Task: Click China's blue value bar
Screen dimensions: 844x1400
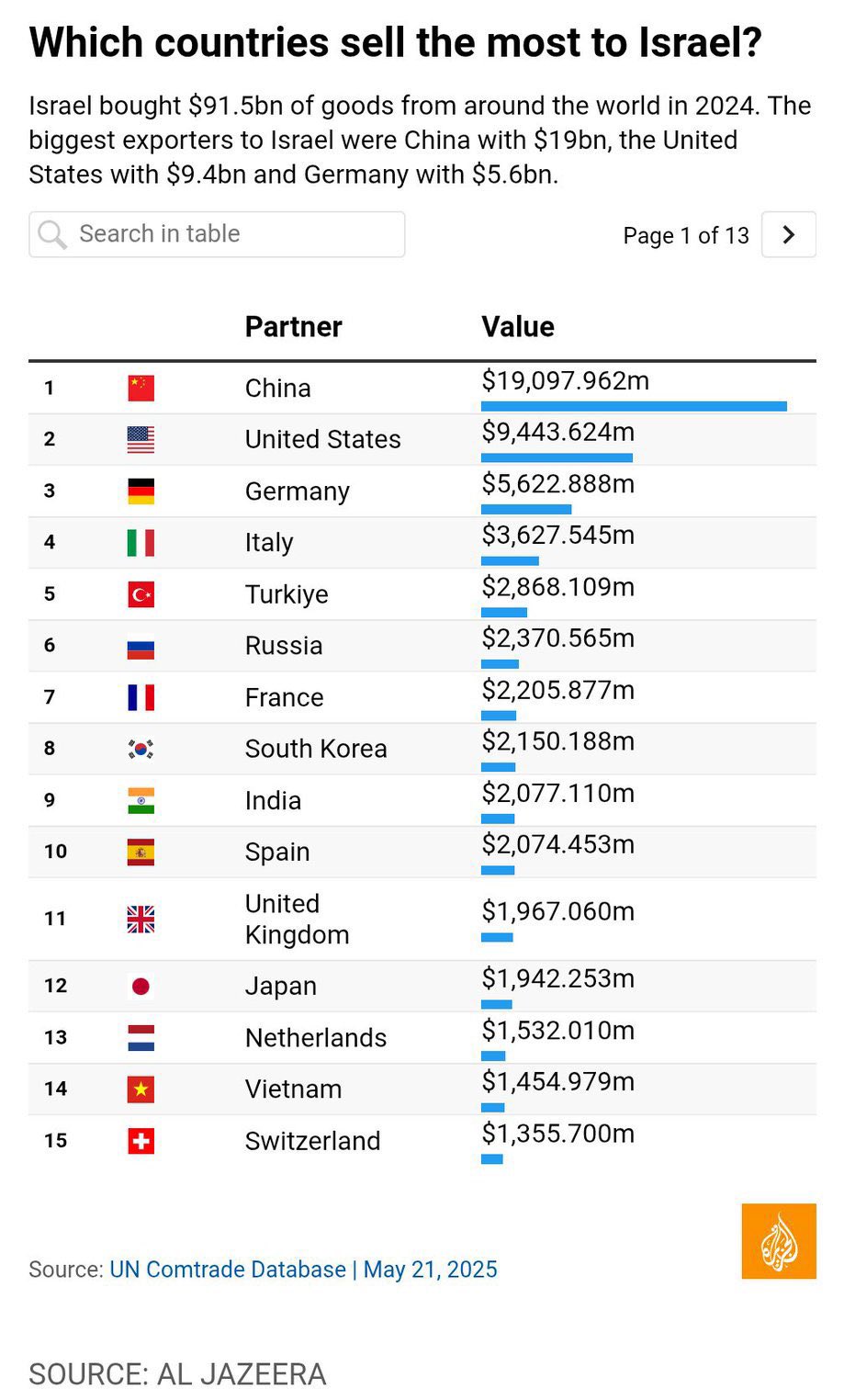Action: pyautogui.click(x=634, y=406)
